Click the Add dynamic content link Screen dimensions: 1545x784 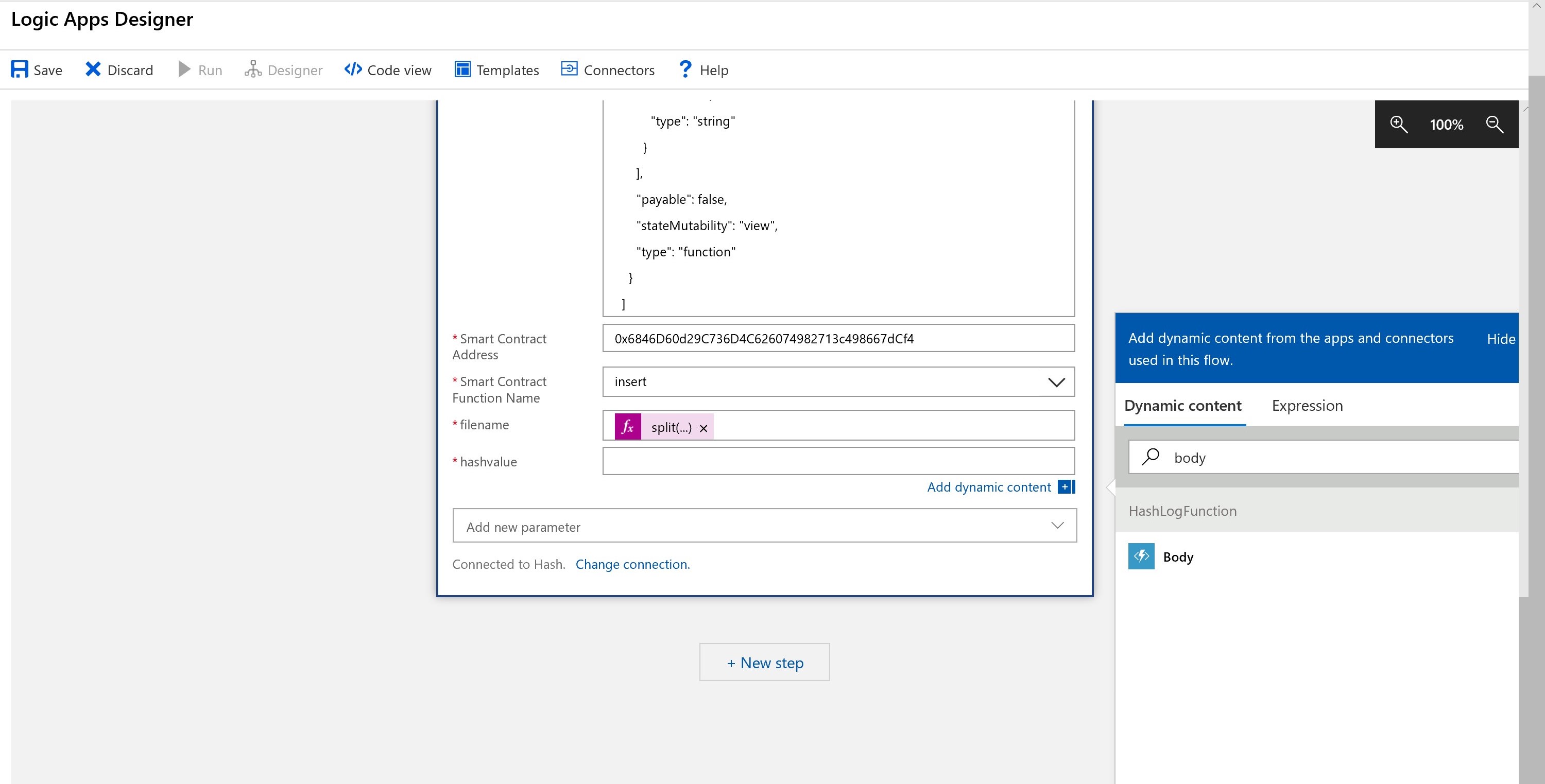[988, 486]
